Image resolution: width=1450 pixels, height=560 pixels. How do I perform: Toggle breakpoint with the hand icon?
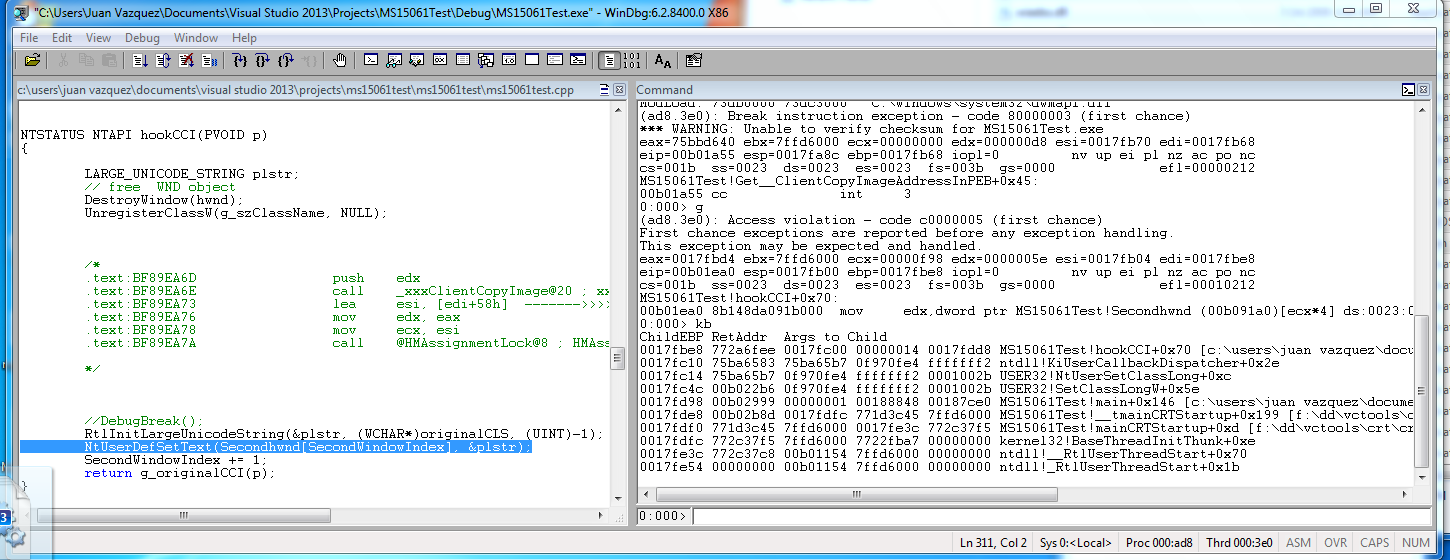click(x=340, y=61)
